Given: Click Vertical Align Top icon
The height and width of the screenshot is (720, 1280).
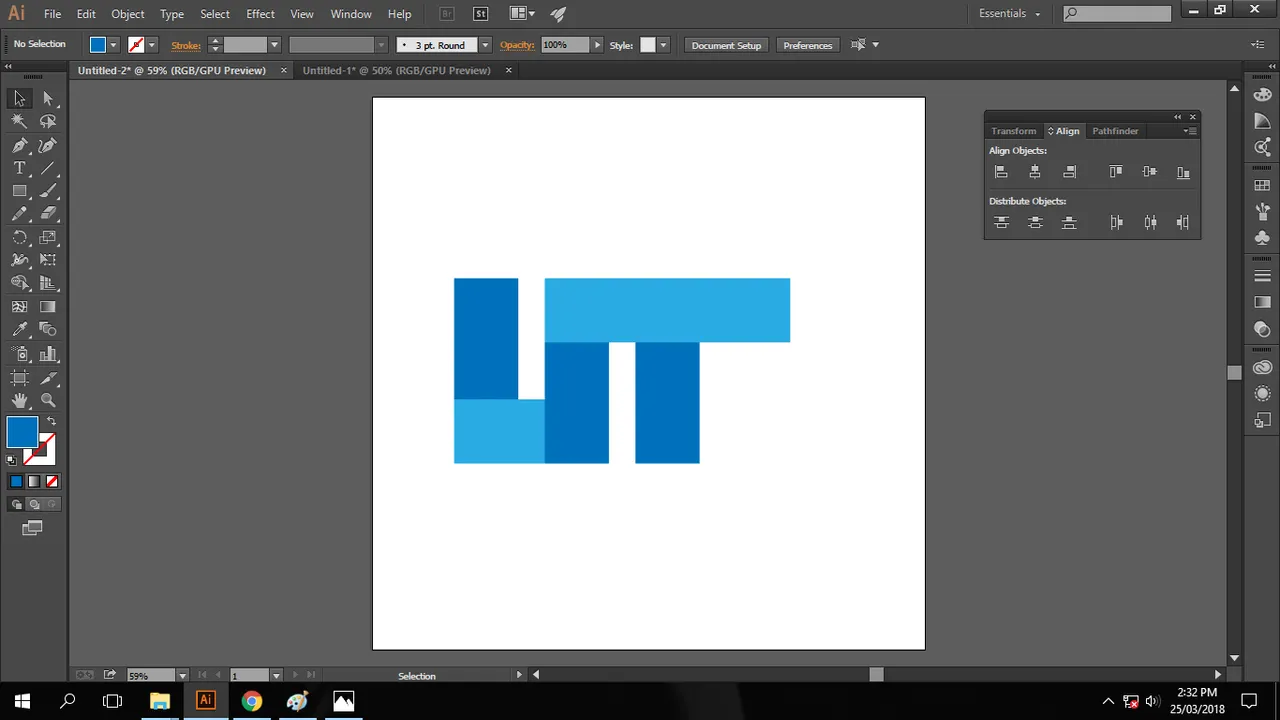Looking at the screenshot, I should click(x=1116, y=172).
